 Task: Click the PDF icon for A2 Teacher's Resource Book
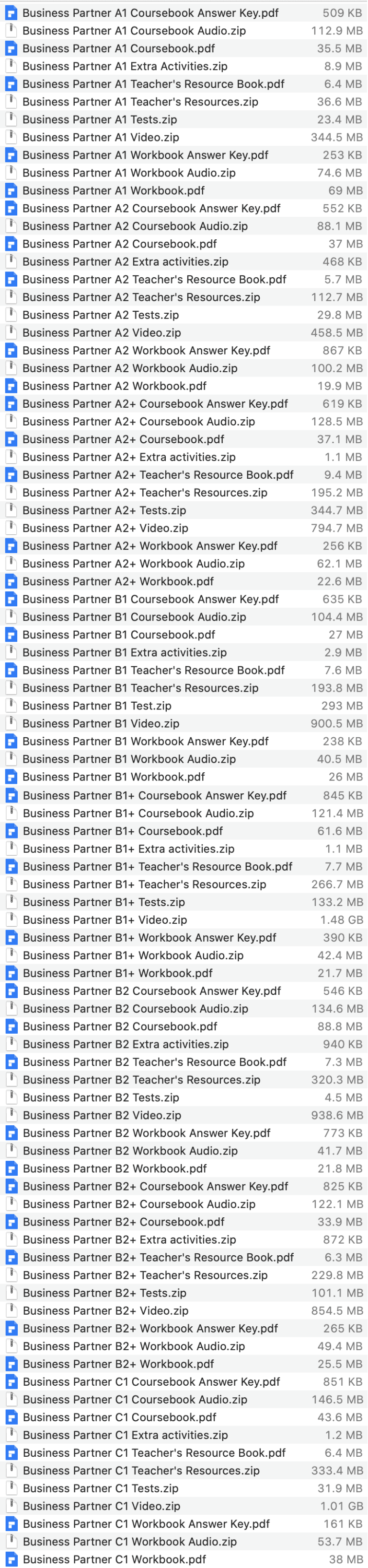pos(11,279)
